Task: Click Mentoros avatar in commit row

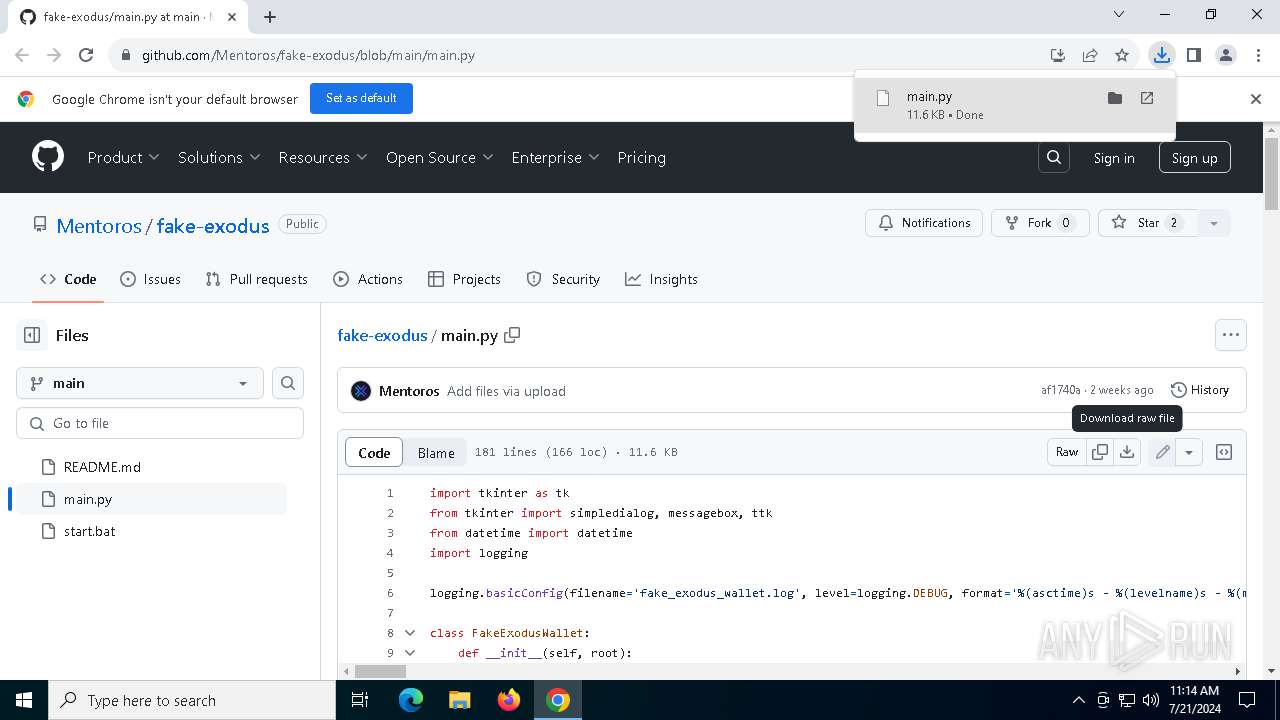Action: click(361, 391)
